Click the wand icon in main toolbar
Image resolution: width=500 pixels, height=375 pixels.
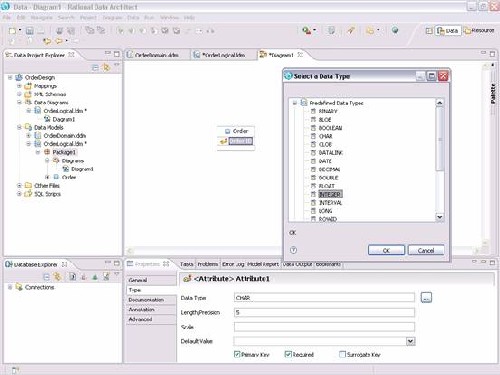[350, 30]
